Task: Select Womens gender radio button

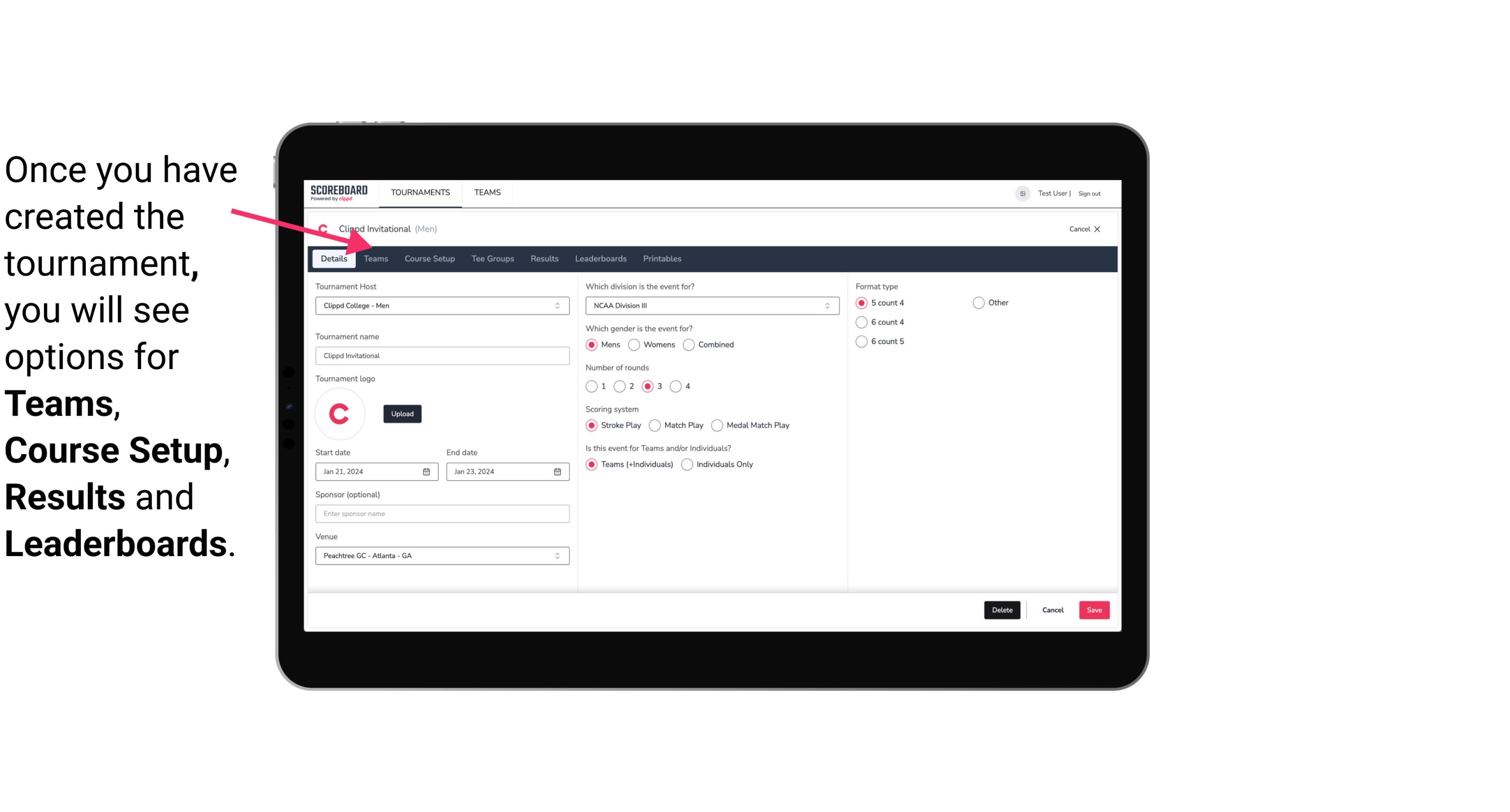Action: 634,344
